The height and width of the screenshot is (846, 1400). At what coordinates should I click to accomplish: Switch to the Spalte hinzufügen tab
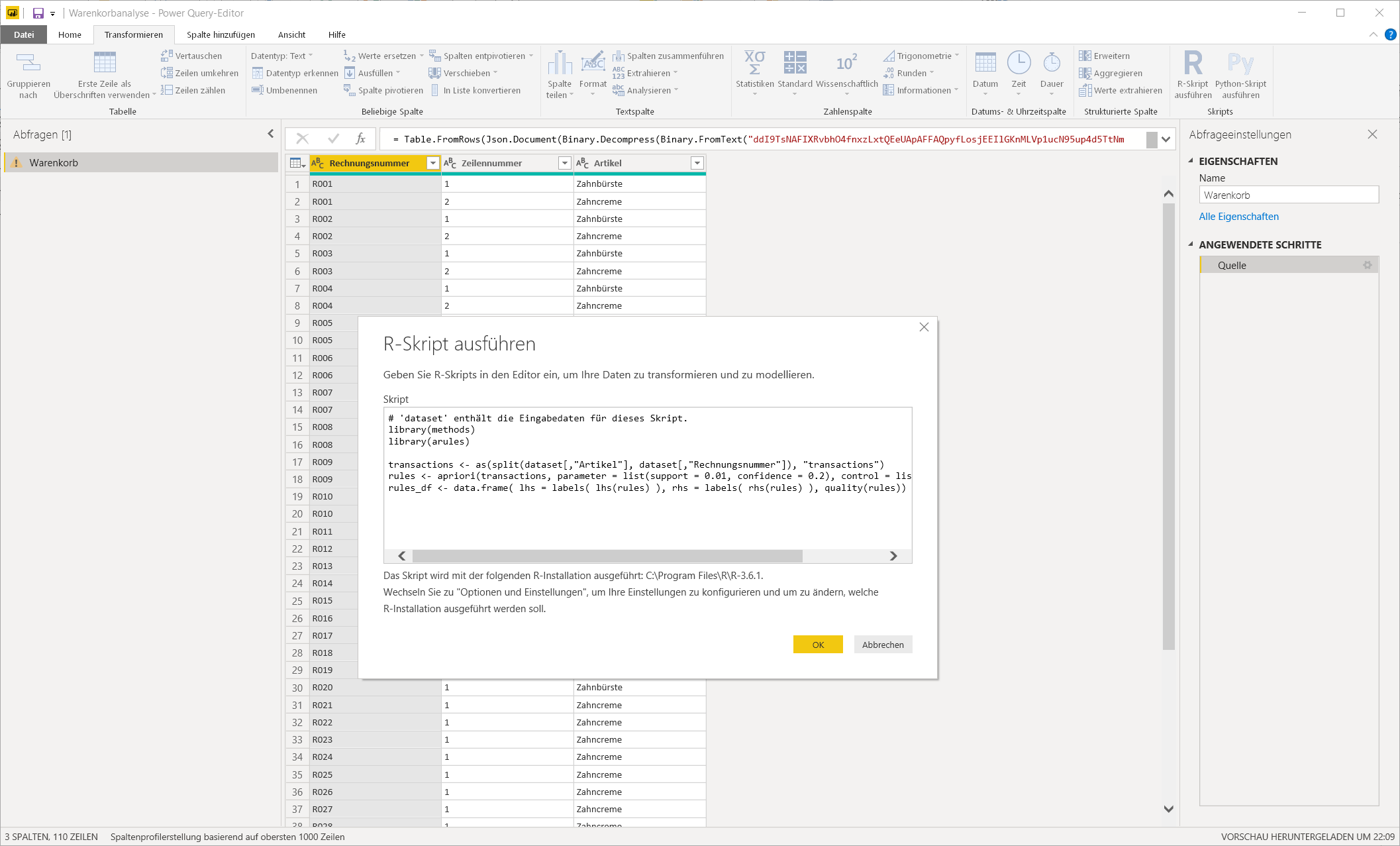point(221,34)
